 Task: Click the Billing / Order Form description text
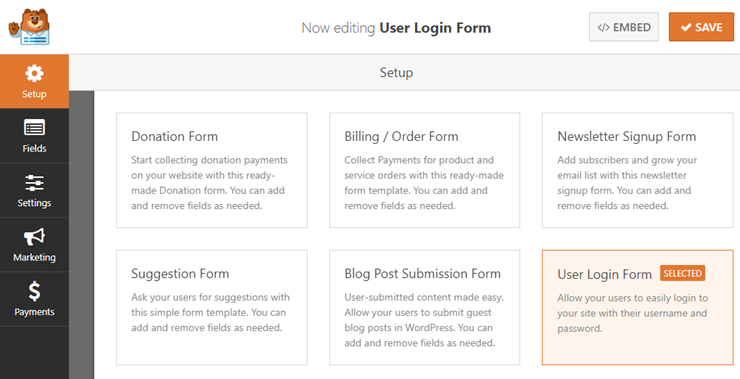[424, 183]
